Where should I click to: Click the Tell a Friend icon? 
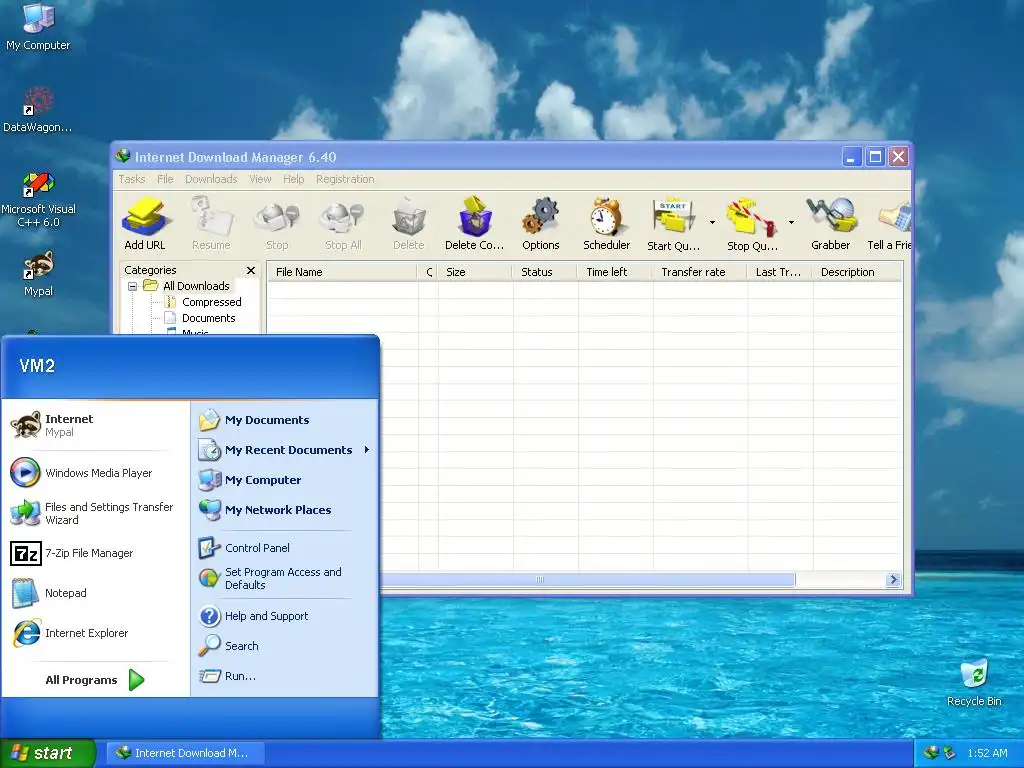point(889,224)
